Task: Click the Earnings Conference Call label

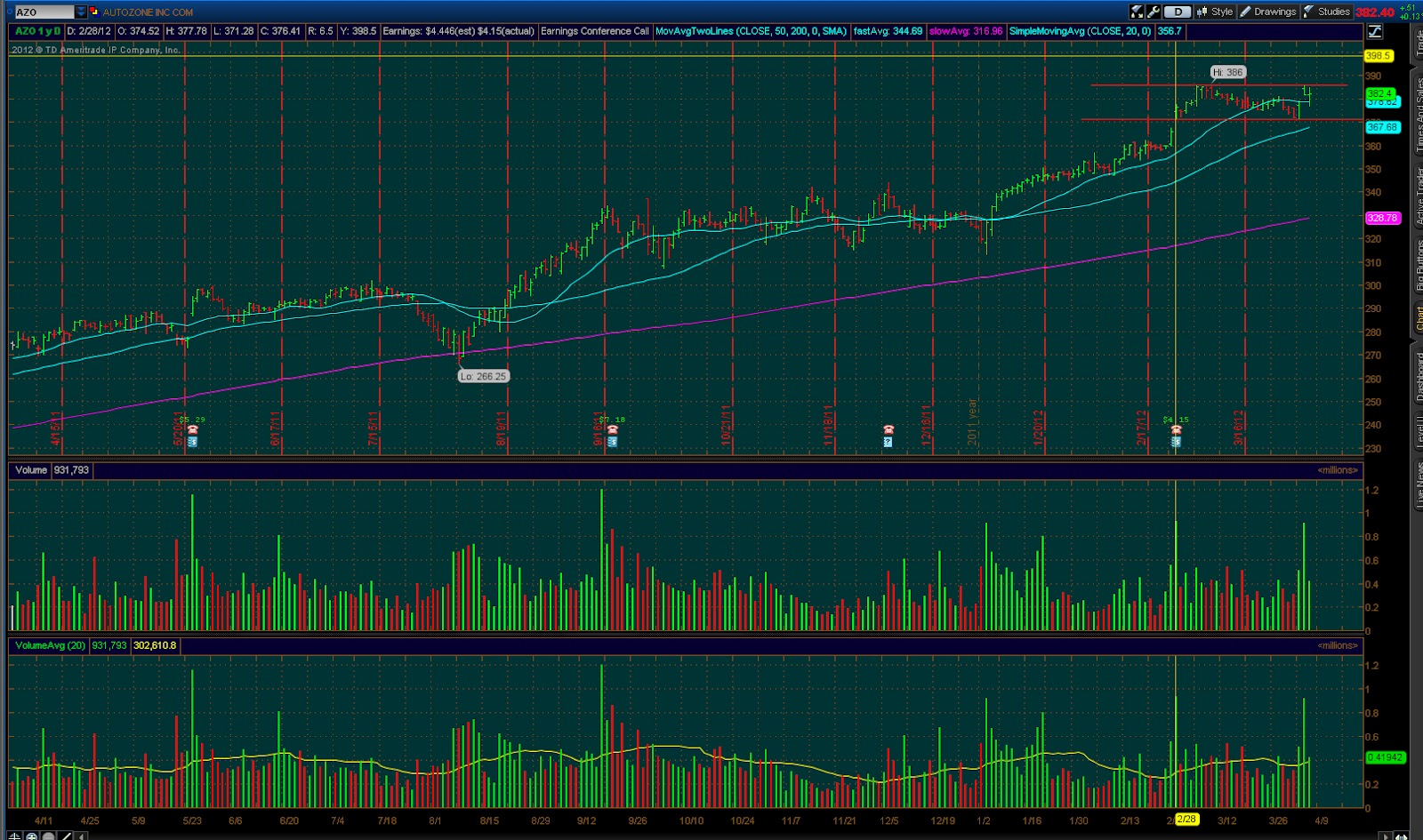Action: [x=595, y=31]
